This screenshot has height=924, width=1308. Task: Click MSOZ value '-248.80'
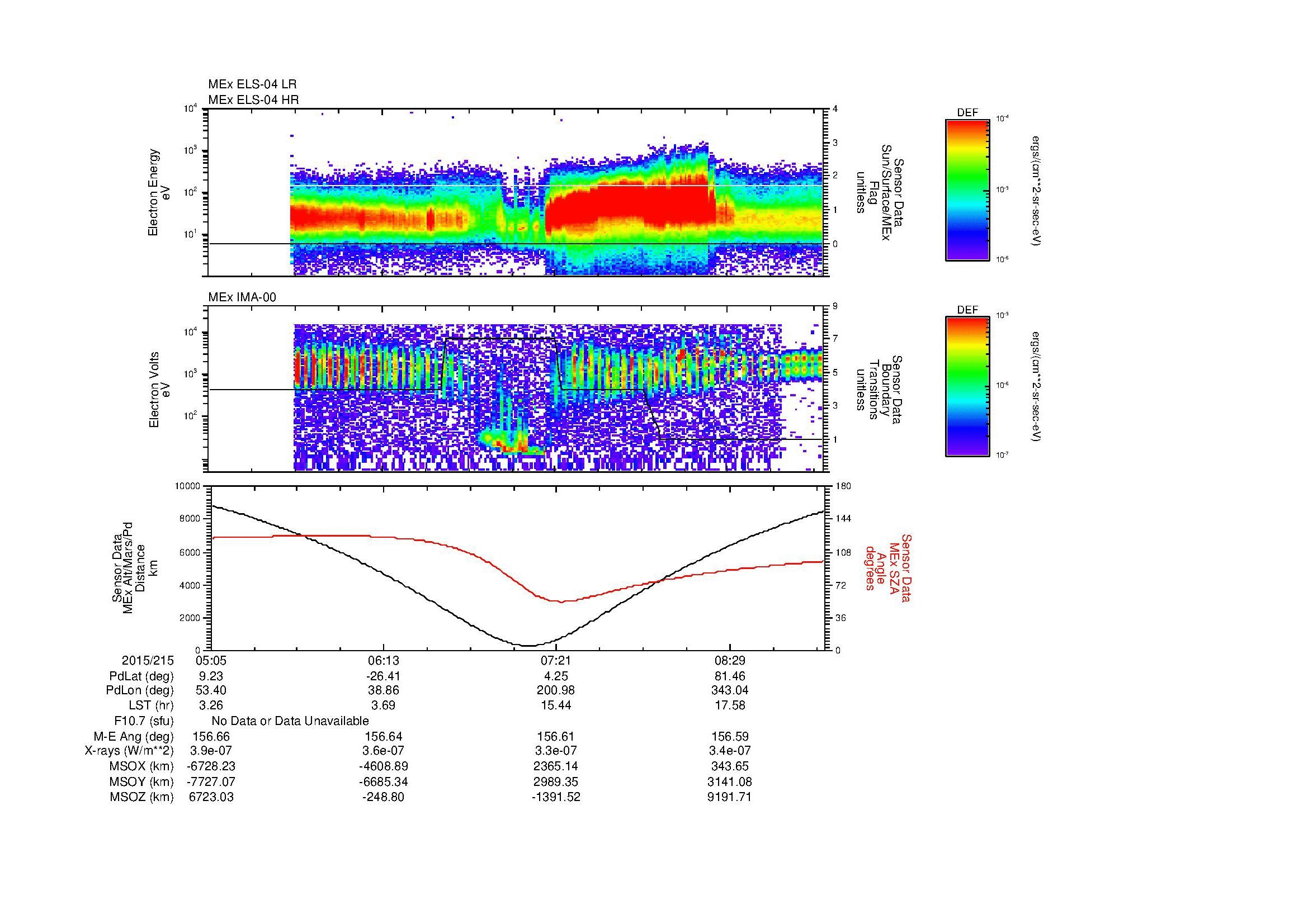pyautogui.click(x=384, y=797)
